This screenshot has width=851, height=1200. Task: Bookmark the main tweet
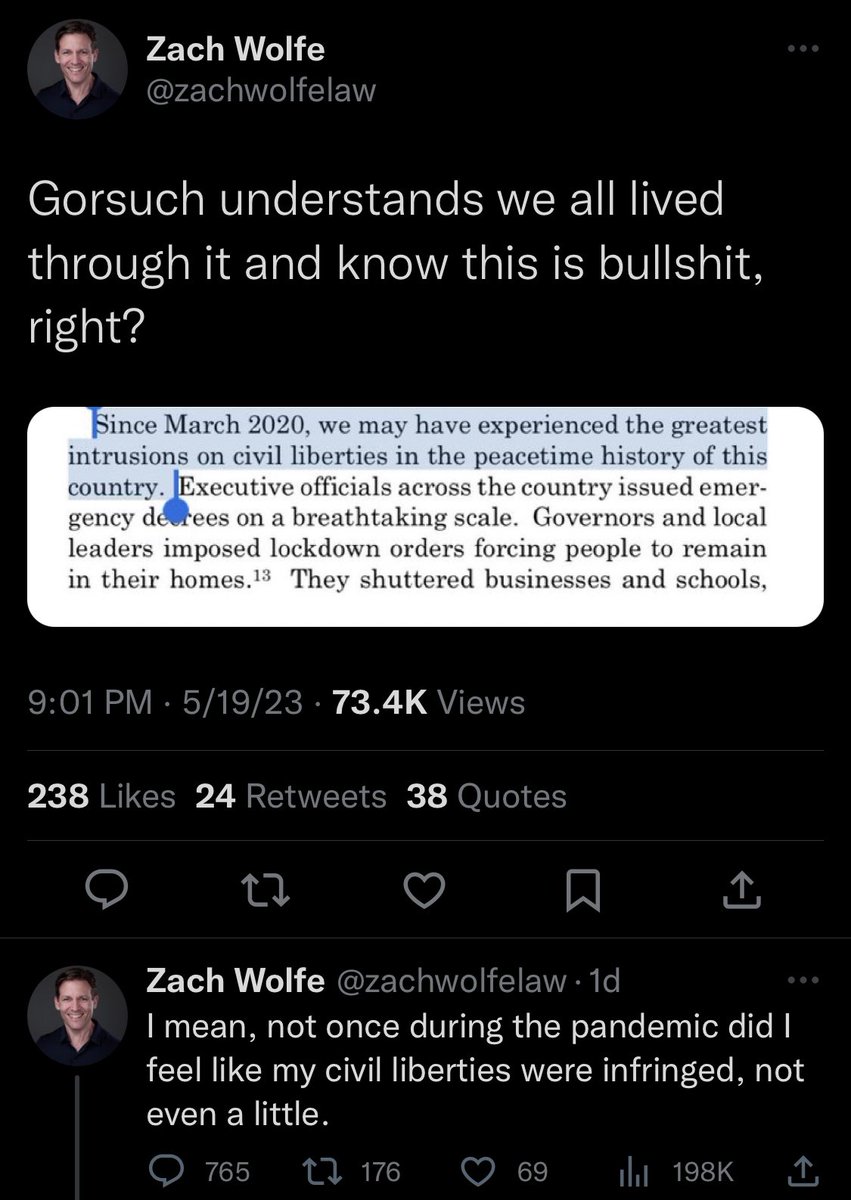(x=582, y=887)
